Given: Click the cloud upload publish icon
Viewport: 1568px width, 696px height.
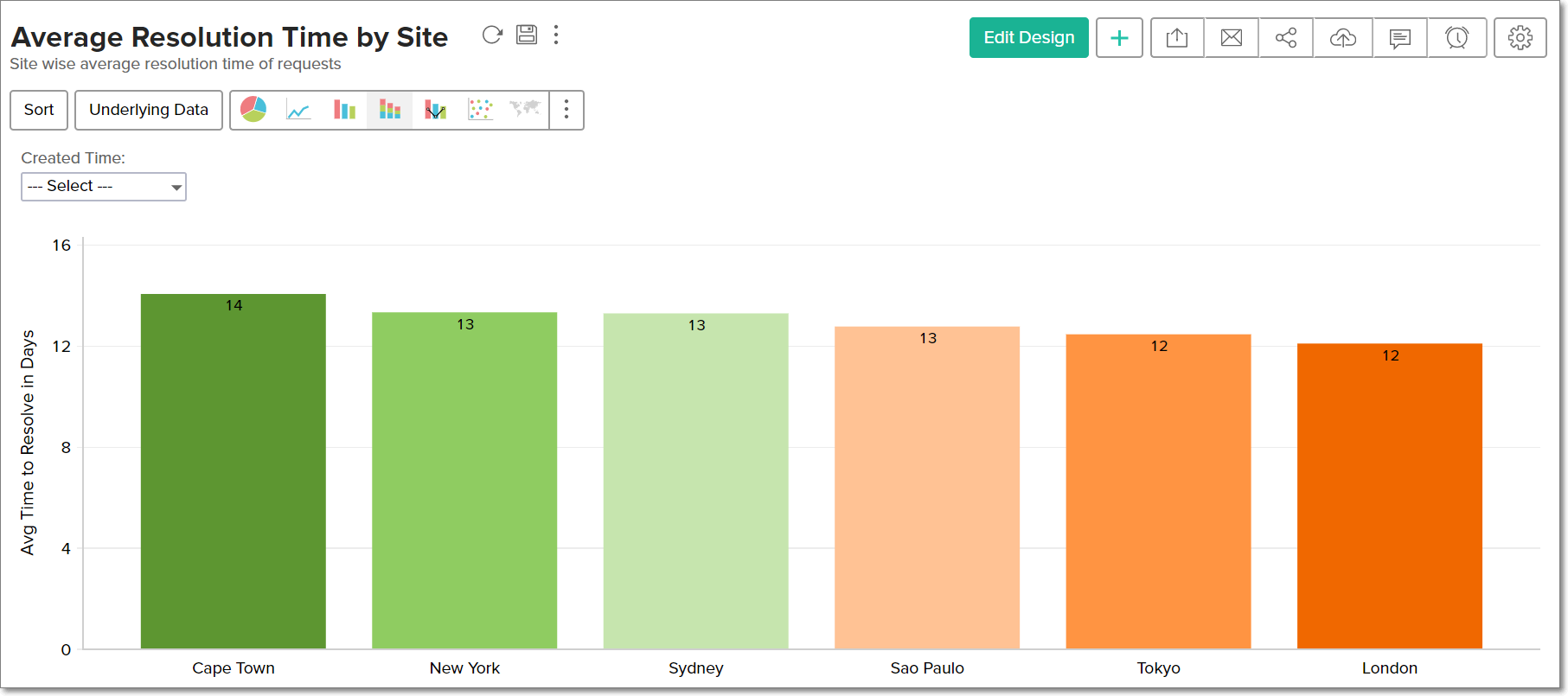Looking at the screenshot, I should [x=1342, y=38].
